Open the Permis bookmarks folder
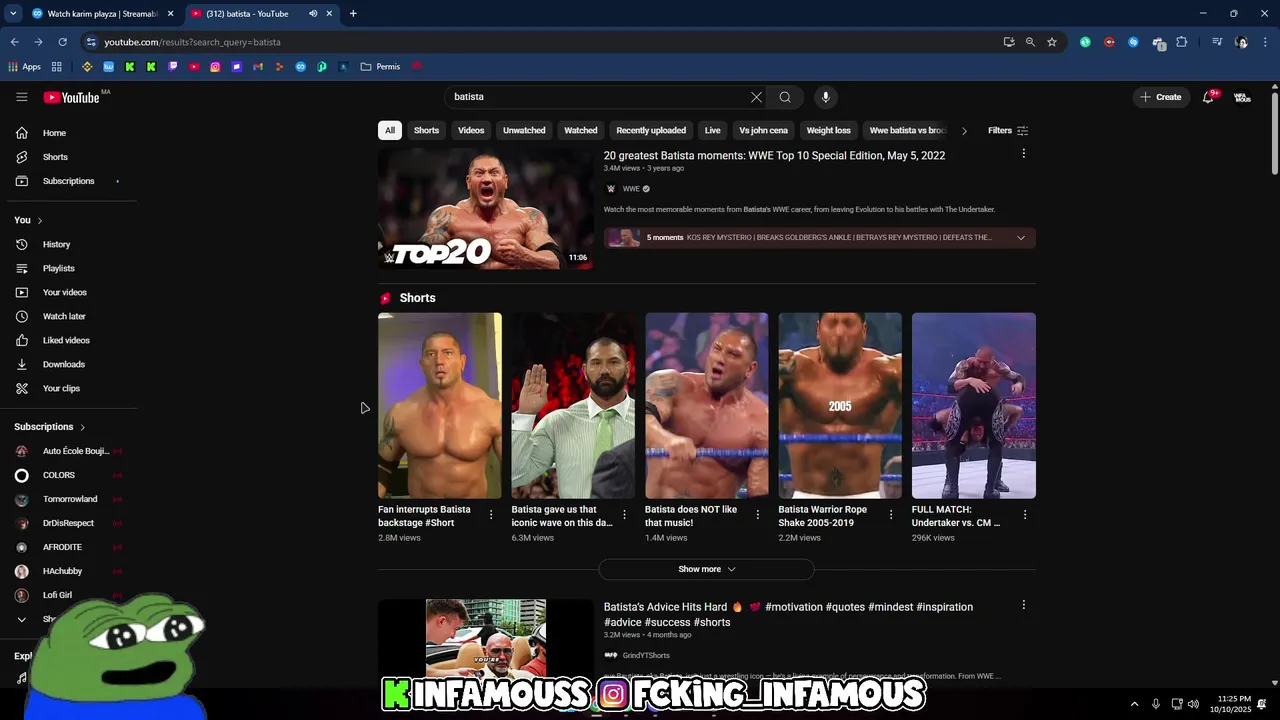1280x720 pixels. point(380,67)
